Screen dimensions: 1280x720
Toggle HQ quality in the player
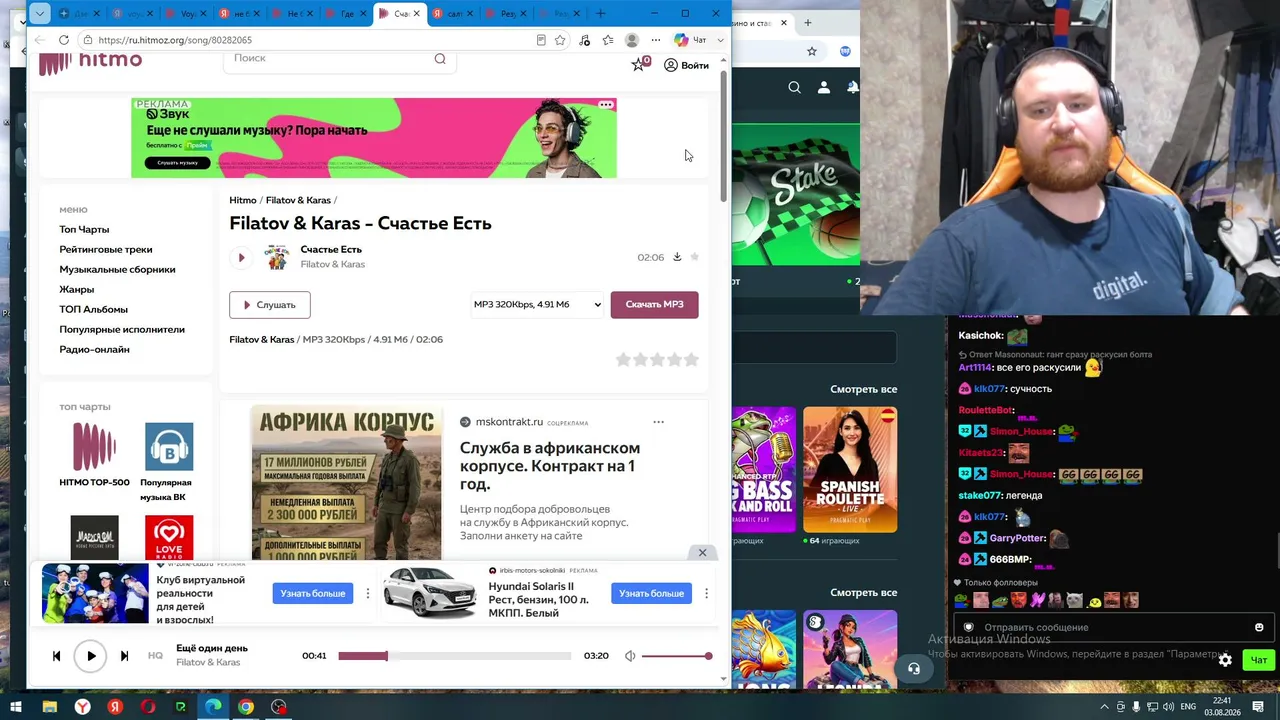[155, 656]
